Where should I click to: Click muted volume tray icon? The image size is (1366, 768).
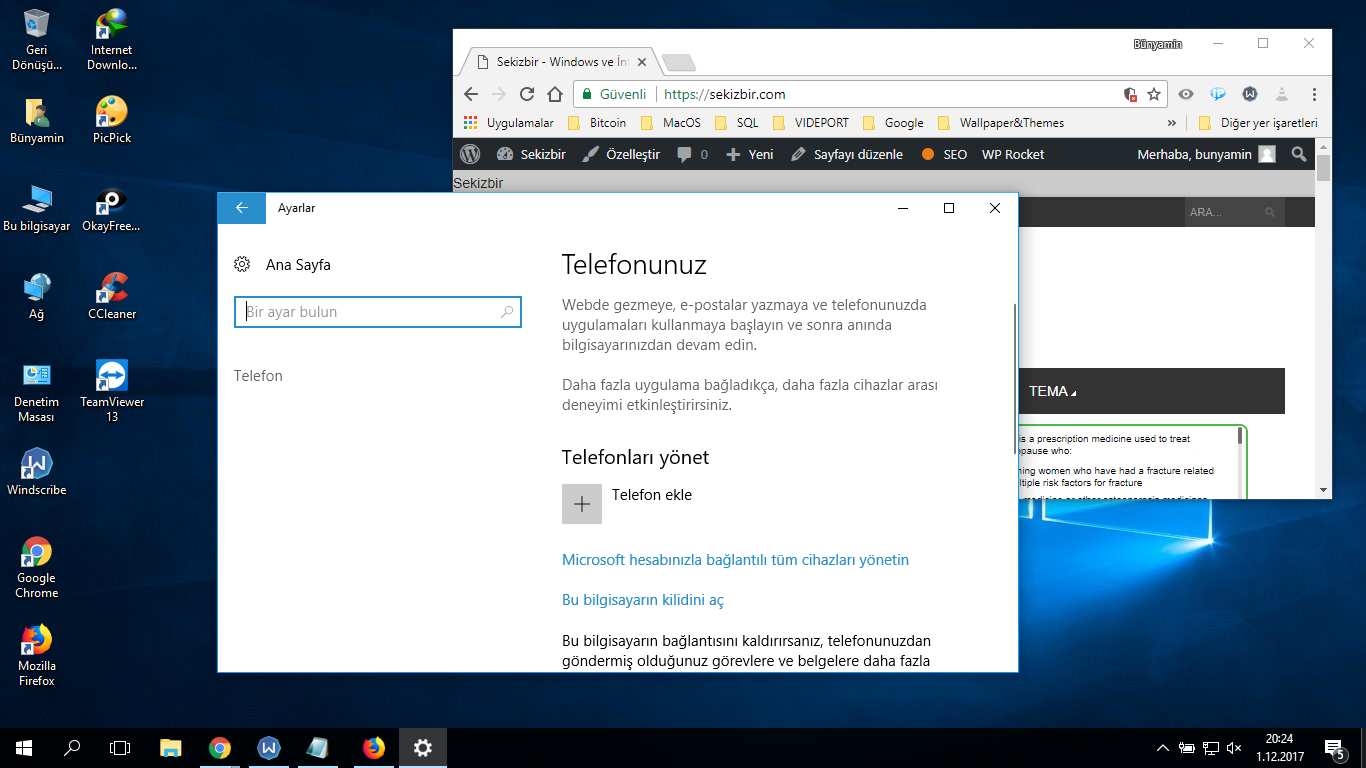point(1234,748)
